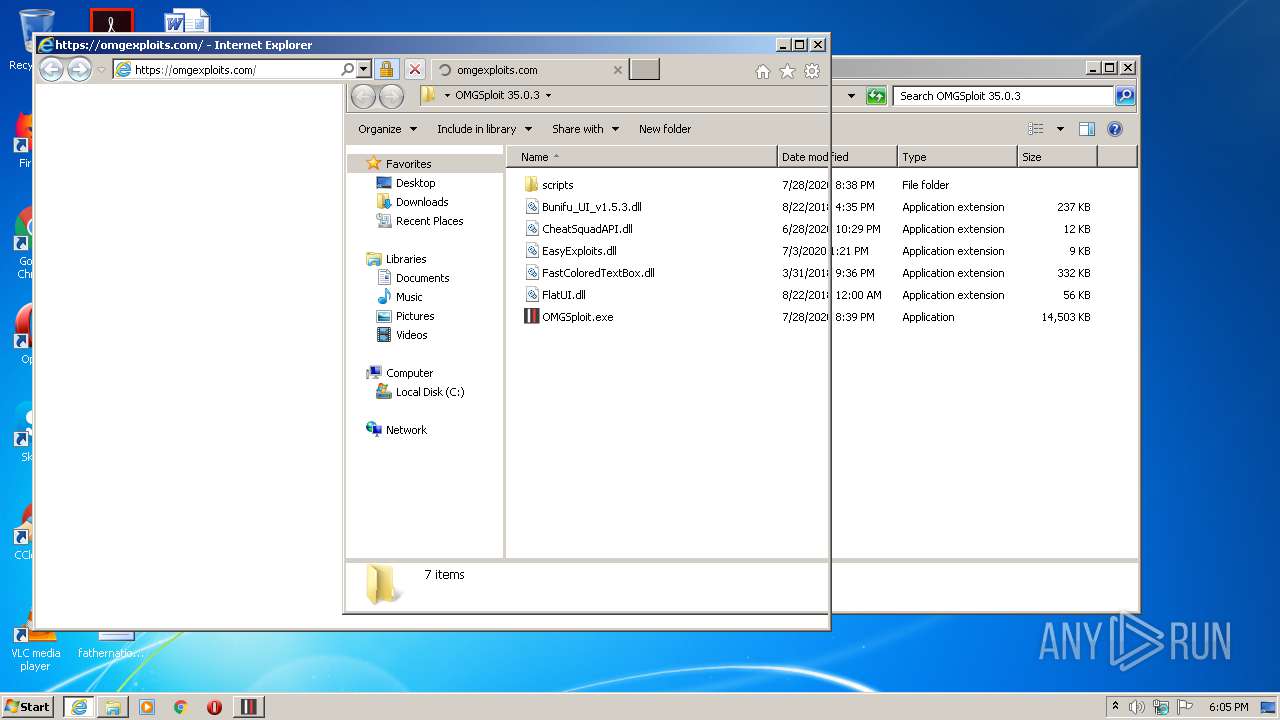Select EasyExploits.dll file
This screenshot has width=1280, height=720.
pyautogui.click(x=579, y=251)
